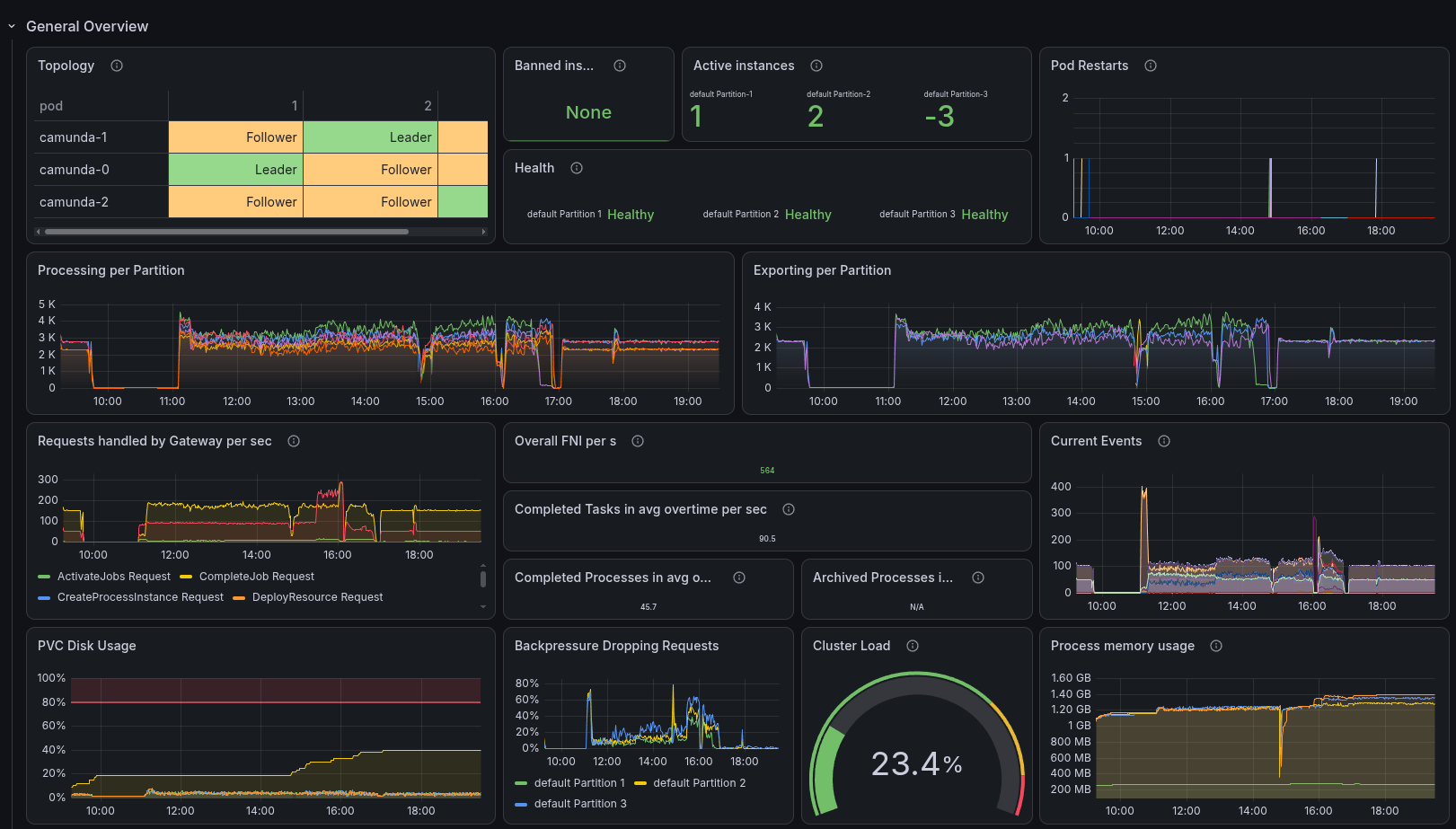Select the camunda-1 pod row label
This screenshot has height=829, width=1456.
tap(74, 137)
